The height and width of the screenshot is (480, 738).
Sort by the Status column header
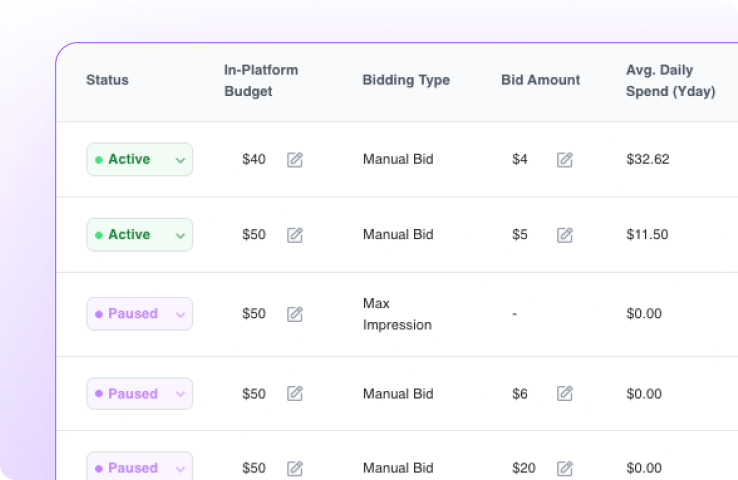pyautogui.click(x=107, y=80)
